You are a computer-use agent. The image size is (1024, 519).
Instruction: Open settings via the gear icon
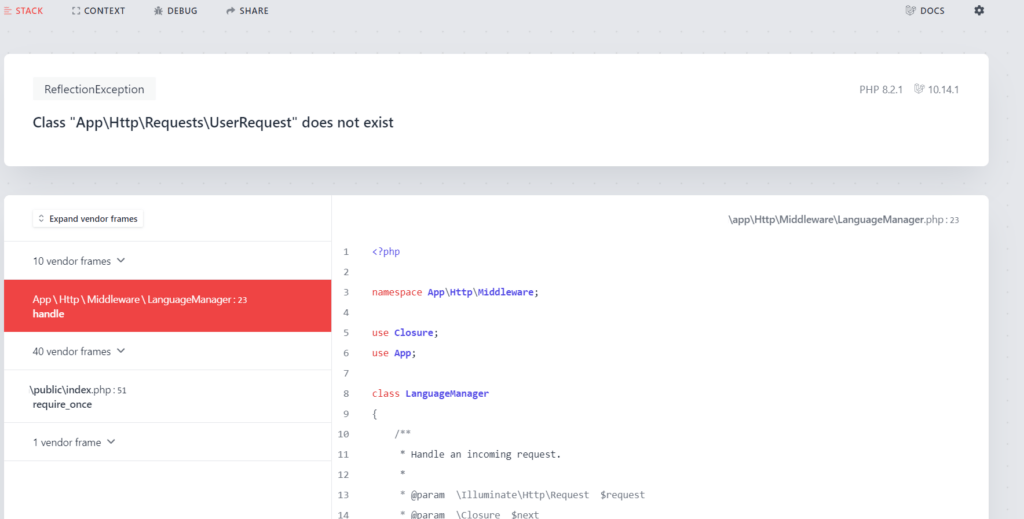point(979,11)
